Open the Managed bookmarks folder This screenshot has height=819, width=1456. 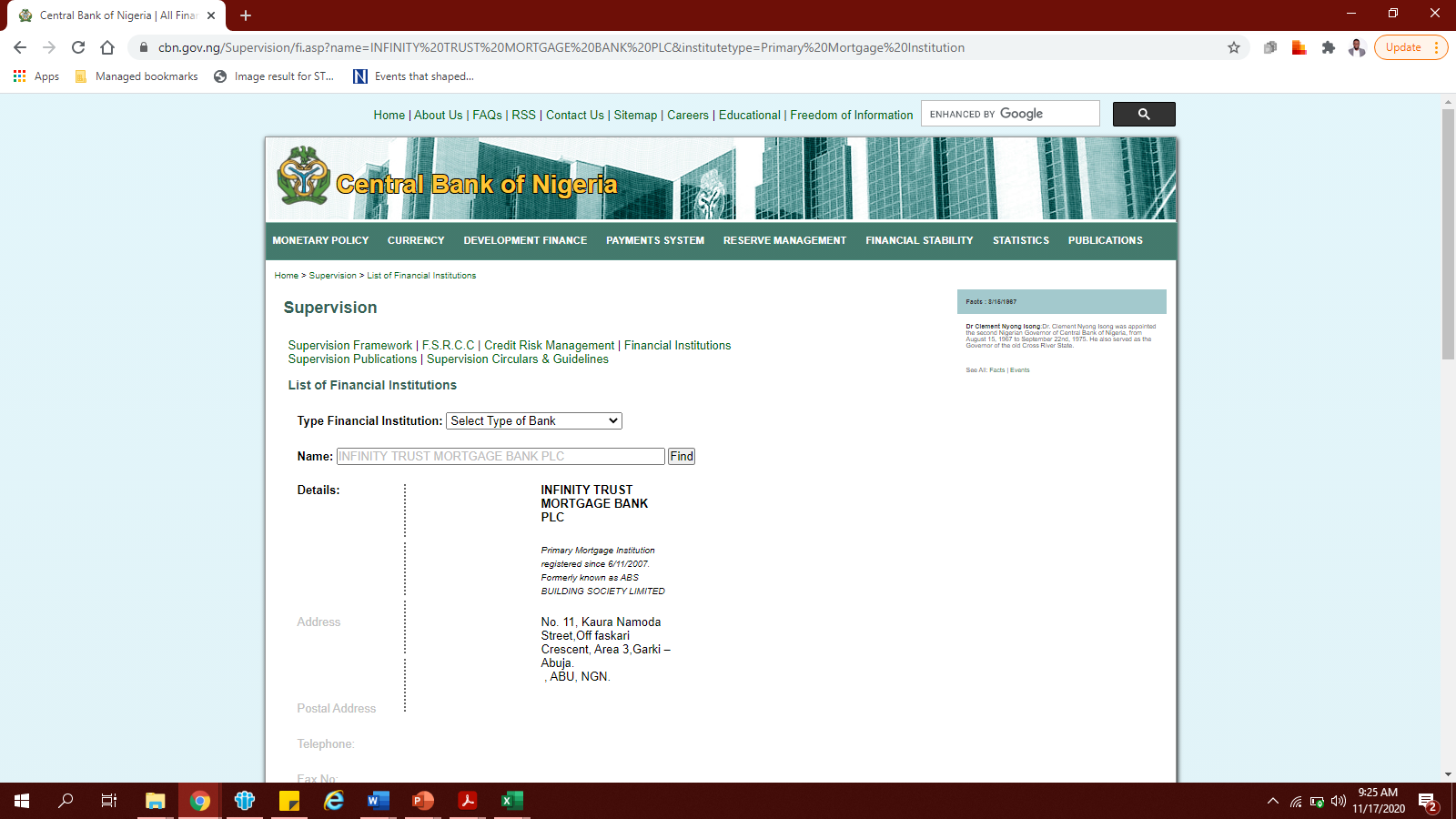[x=136, y=76]
